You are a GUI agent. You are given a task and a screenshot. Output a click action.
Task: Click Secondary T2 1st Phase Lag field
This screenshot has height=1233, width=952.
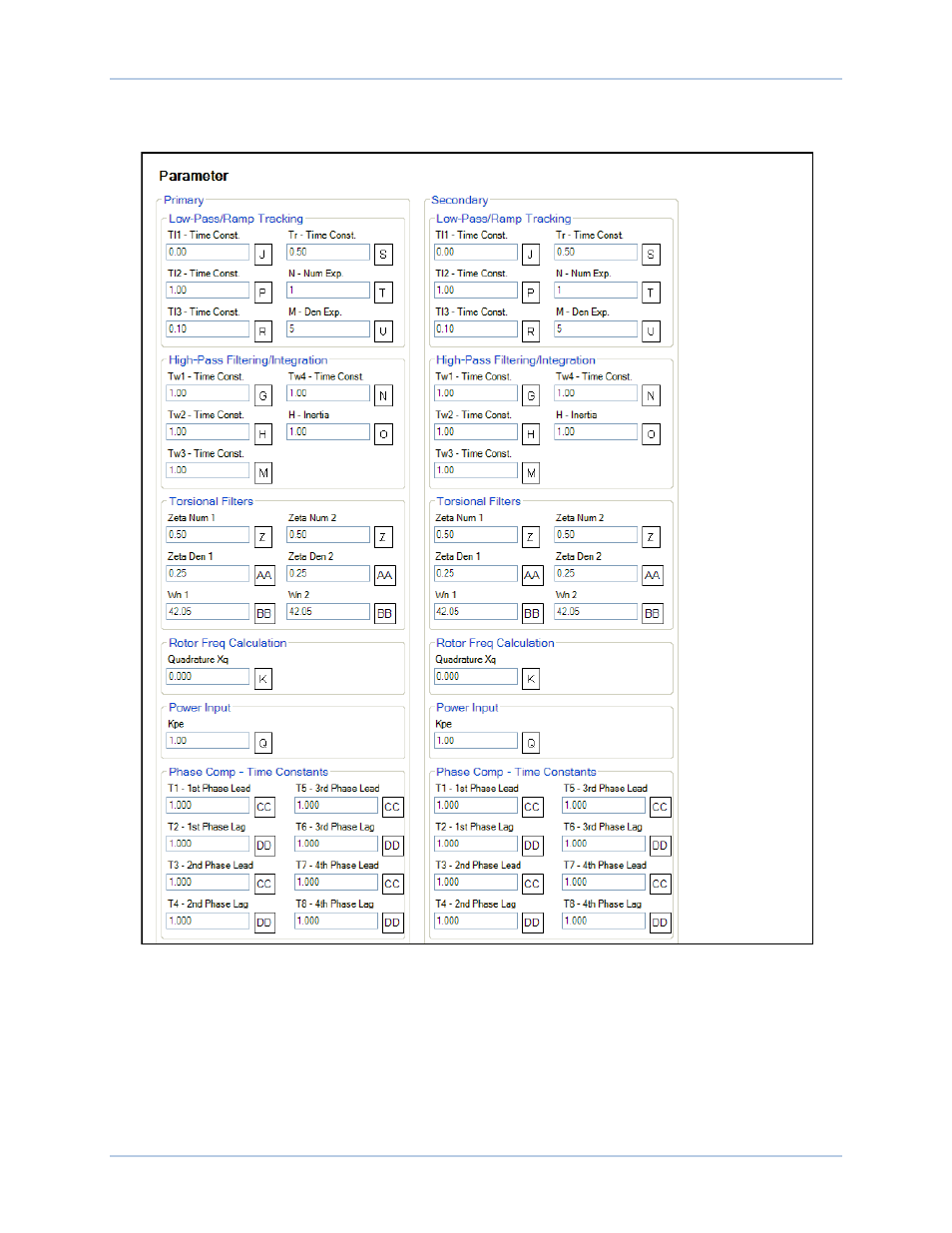click(x=476, y=844)
